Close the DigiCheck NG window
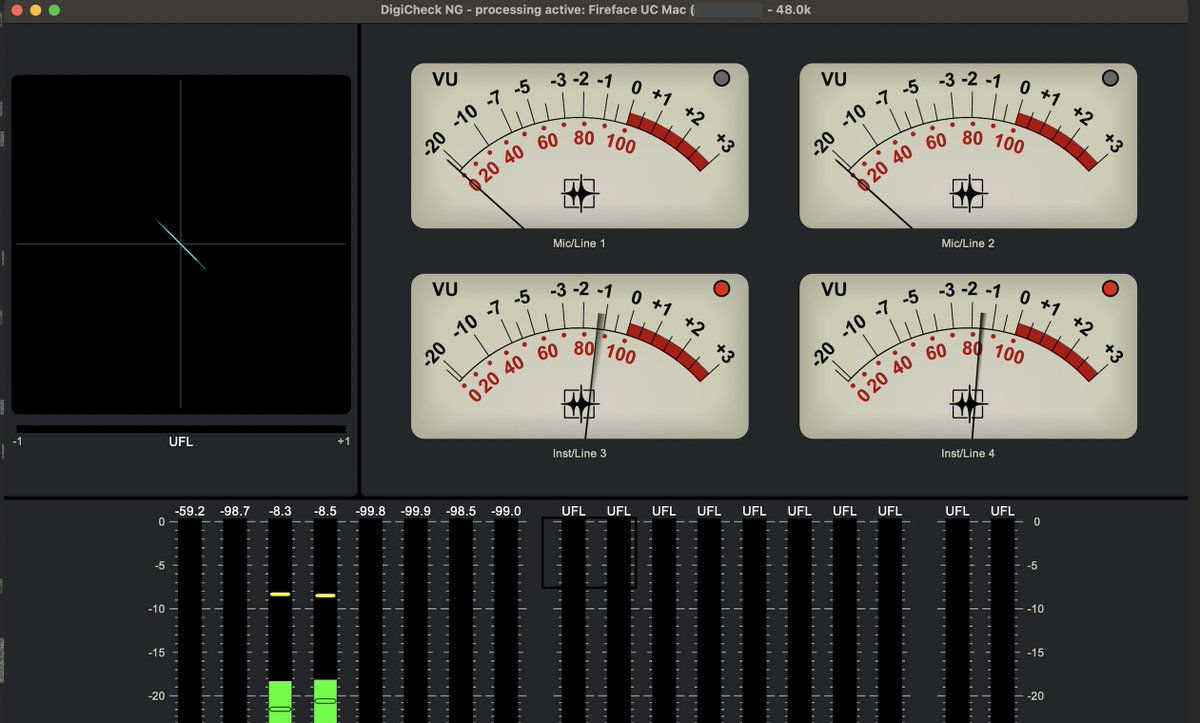This screenshot has height=723, width=1200. pyautogui.click(x=17, y=10)
